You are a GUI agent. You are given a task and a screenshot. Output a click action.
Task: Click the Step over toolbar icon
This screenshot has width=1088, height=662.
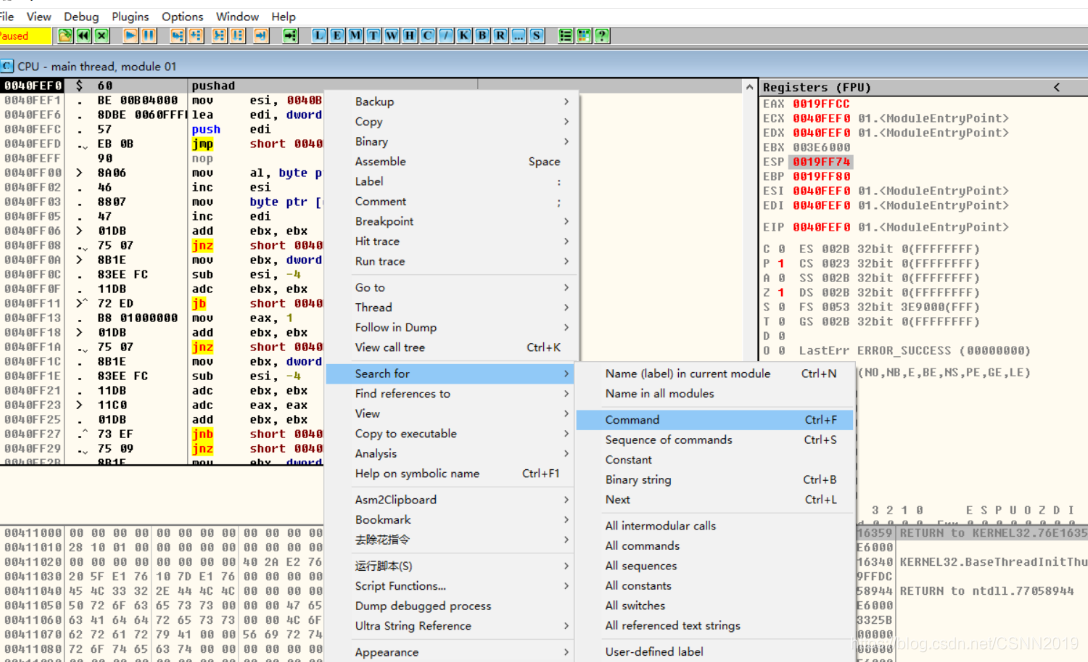pos(196,35)
